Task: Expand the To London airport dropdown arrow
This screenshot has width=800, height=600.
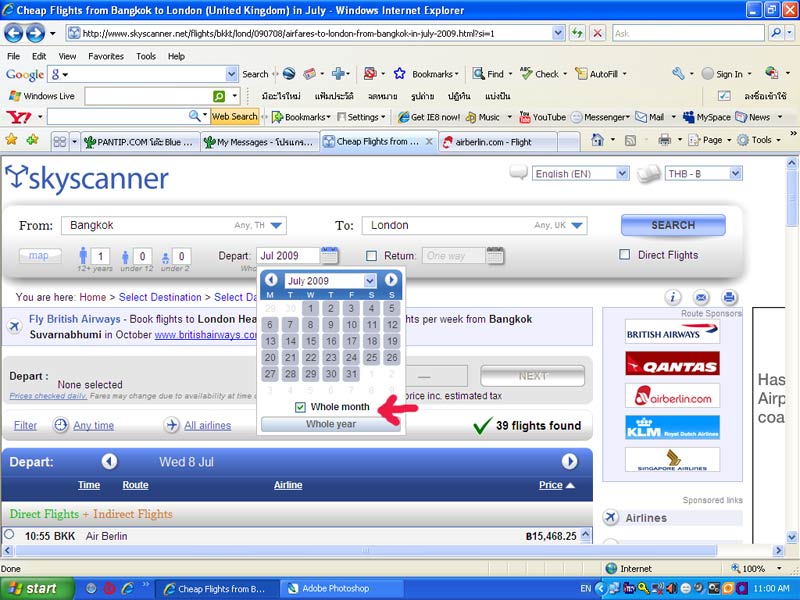Action: 577,226
